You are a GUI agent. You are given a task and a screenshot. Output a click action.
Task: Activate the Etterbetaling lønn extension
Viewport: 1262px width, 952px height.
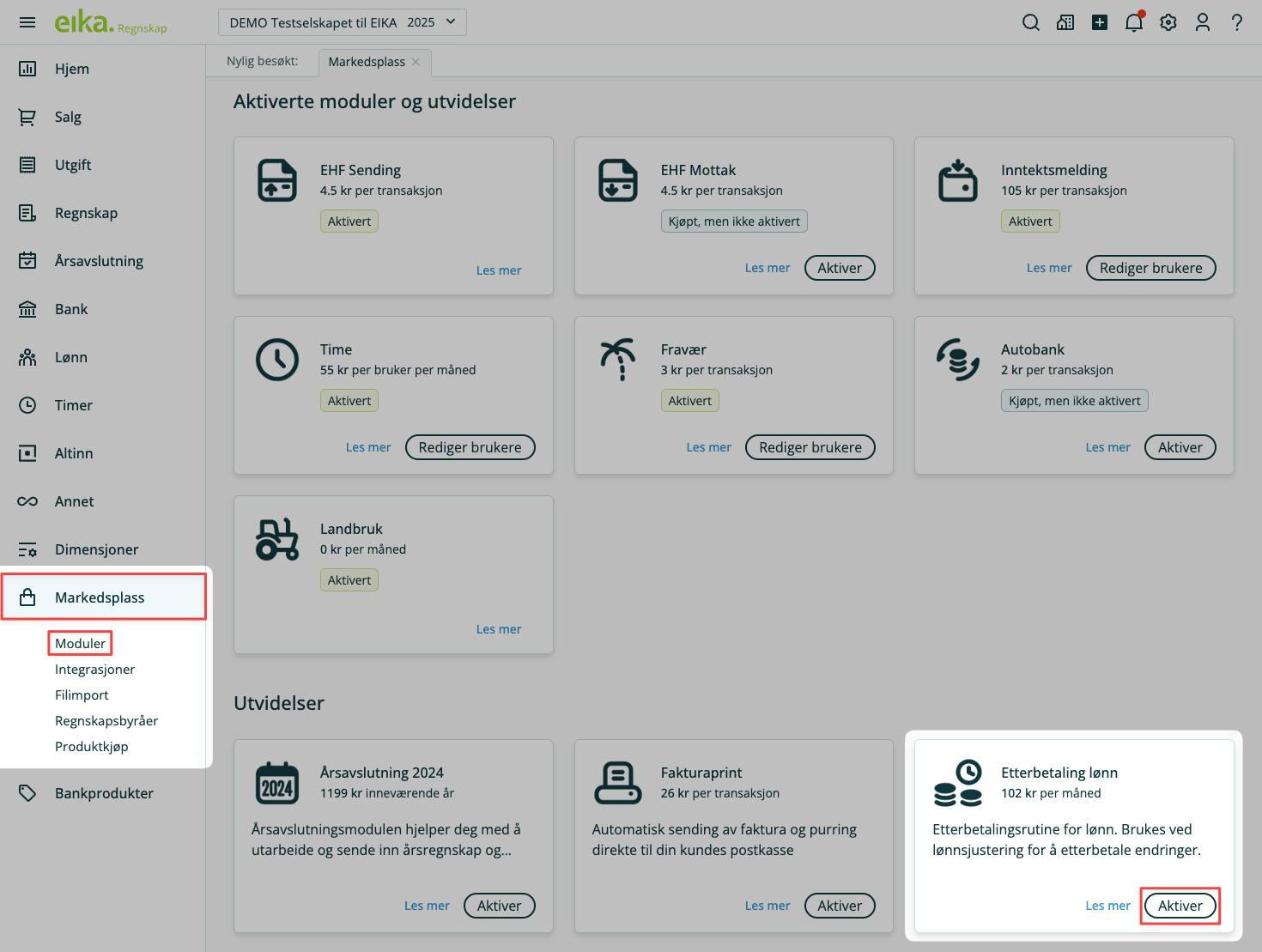coord(1180,906)
